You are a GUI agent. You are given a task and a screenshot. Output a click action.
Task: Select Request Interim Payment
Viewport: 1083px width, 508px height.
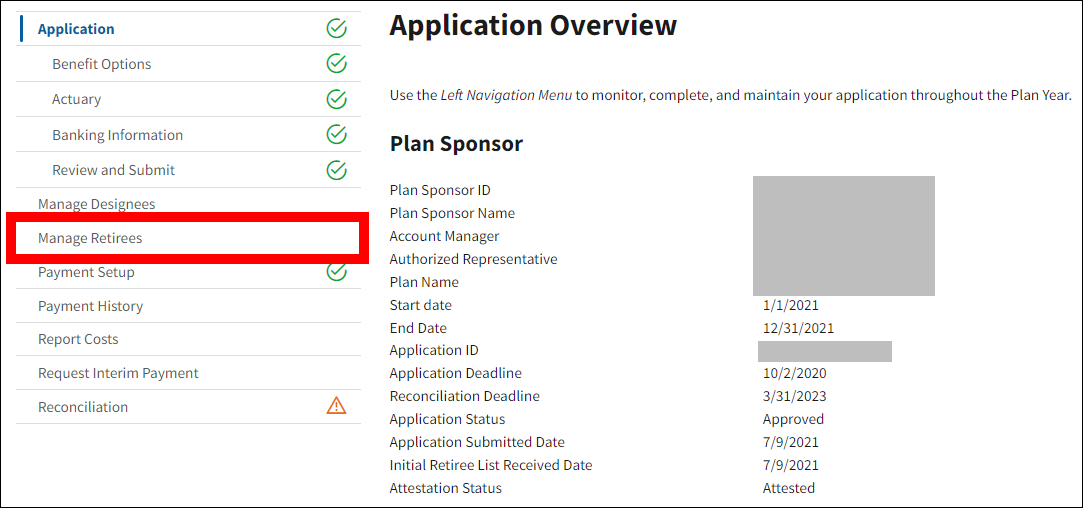click(x=118, y=373)
